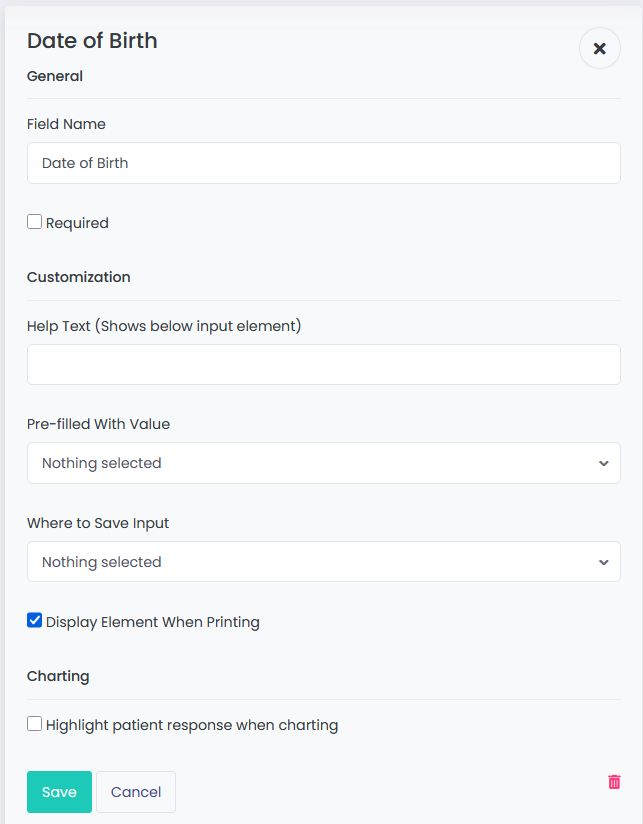The height and width of the screenshot is (824, 643).
Task: Tick the Highlight patient response checkbox
Action: (35, 724)
